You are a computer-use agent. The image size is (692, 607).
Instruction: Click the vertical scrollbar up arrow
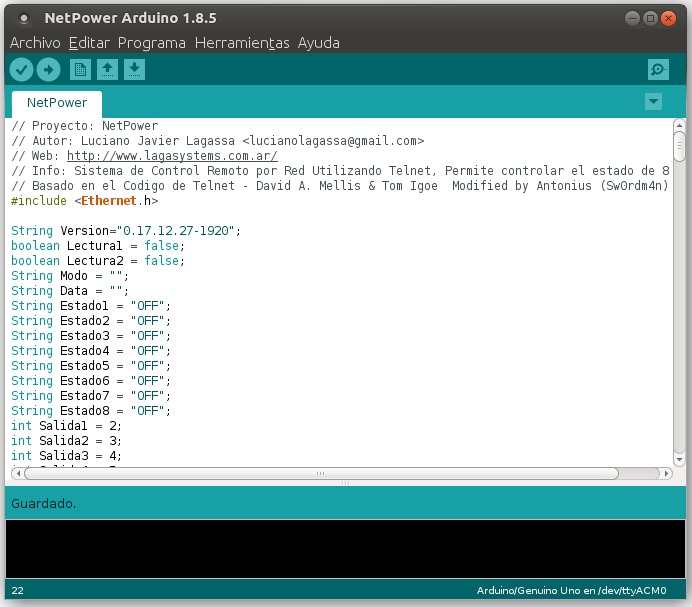coord(679,125)
